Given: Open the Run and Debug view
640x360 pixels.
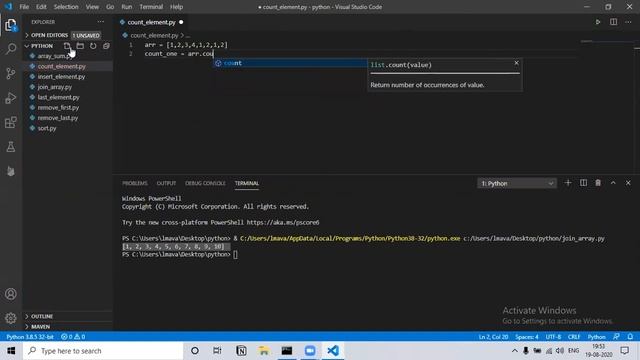Looking at the screenshot, I should [11, 98].
